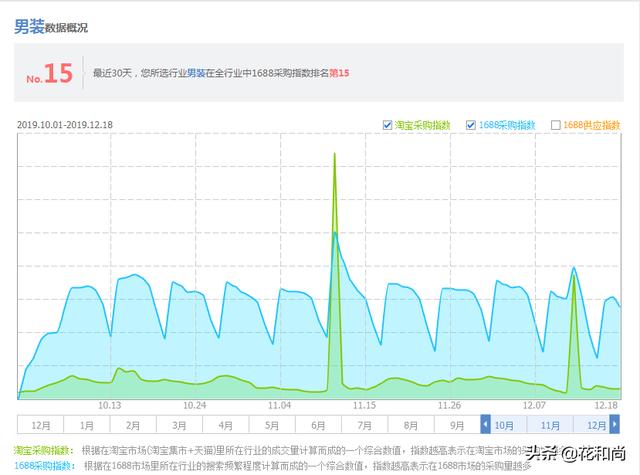Select the 7月 month segment
The width and height of the screenshot is (640, 475).
pyautogui.click(x=364, y=424)
